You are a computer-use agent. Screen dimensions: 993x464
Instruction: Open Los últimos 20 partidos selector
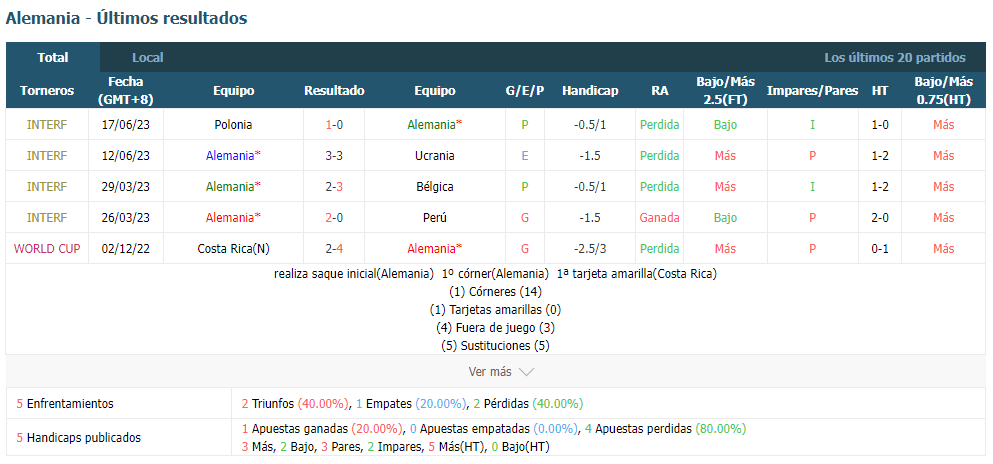pos(895,58)
